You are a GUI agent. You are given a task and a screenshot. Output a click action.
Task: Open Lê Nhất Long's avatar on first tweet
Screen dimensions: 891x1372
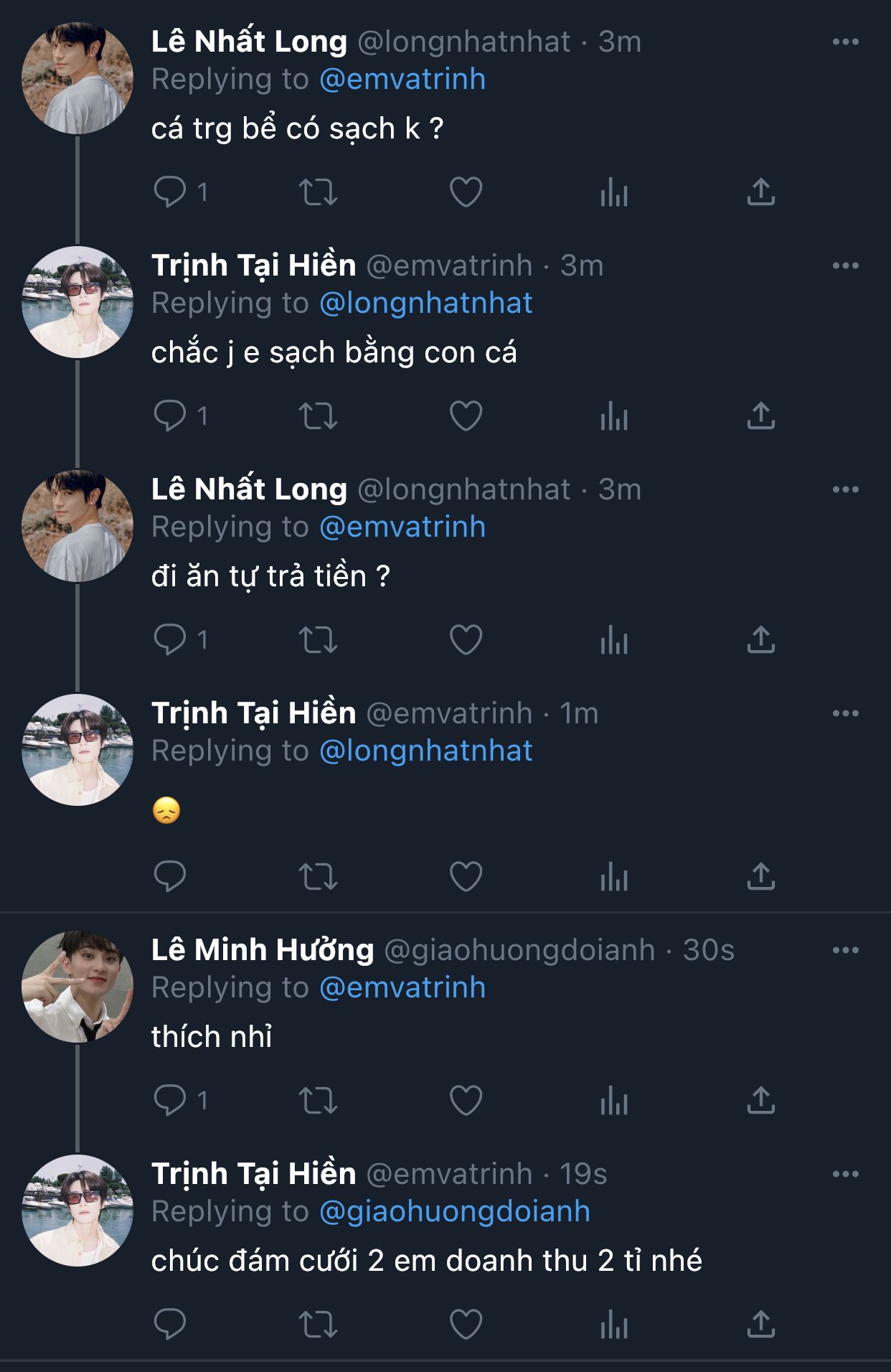click(x=77, y=78)
